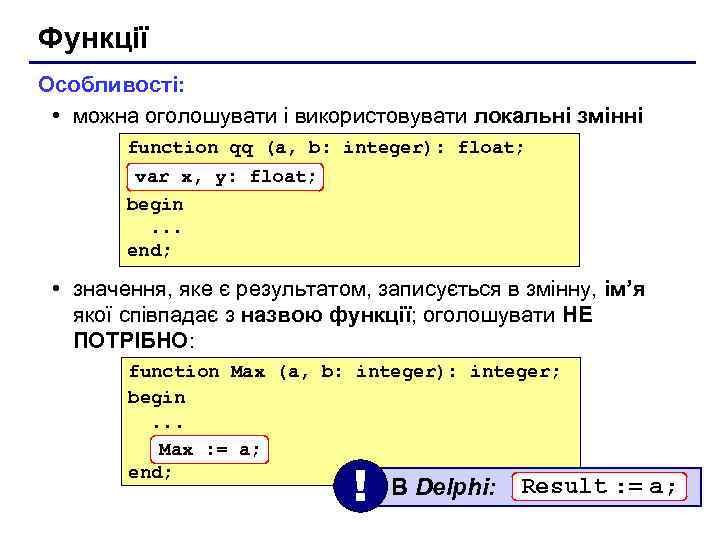Image resolution: width=720 pixels, height=540 pixels.
Task: Click the slide title "Функції"
Action: click(x=94, y=38)
